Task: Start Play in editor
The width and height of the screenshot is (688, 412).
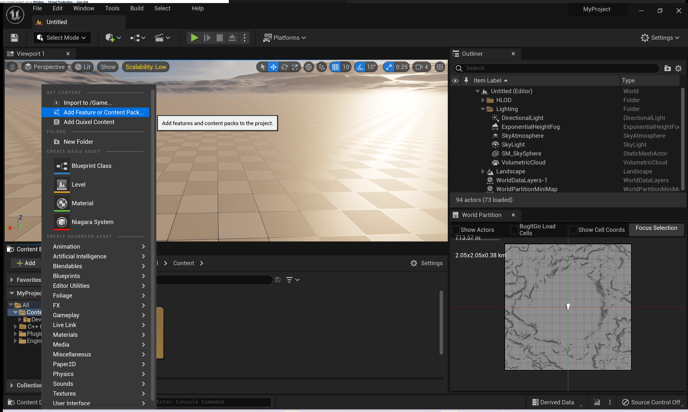Action: click(x=194, y=38)
